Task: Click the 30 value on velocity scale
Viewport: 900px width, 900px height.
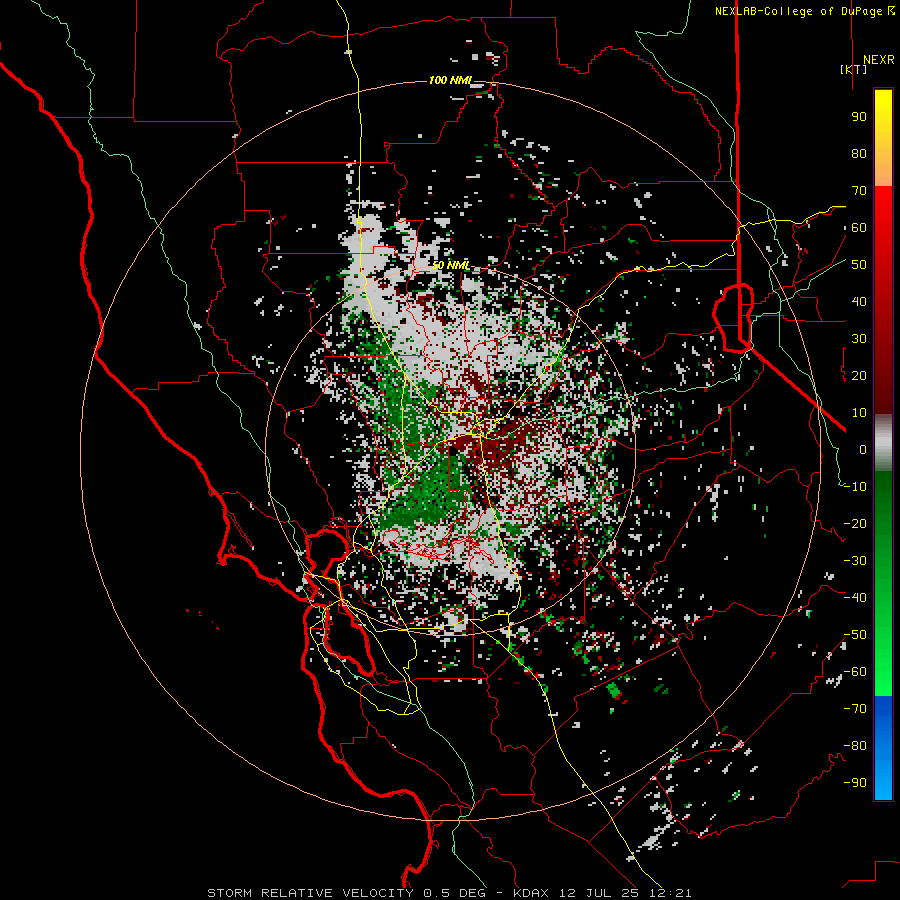Action: [x=859, y=339]
